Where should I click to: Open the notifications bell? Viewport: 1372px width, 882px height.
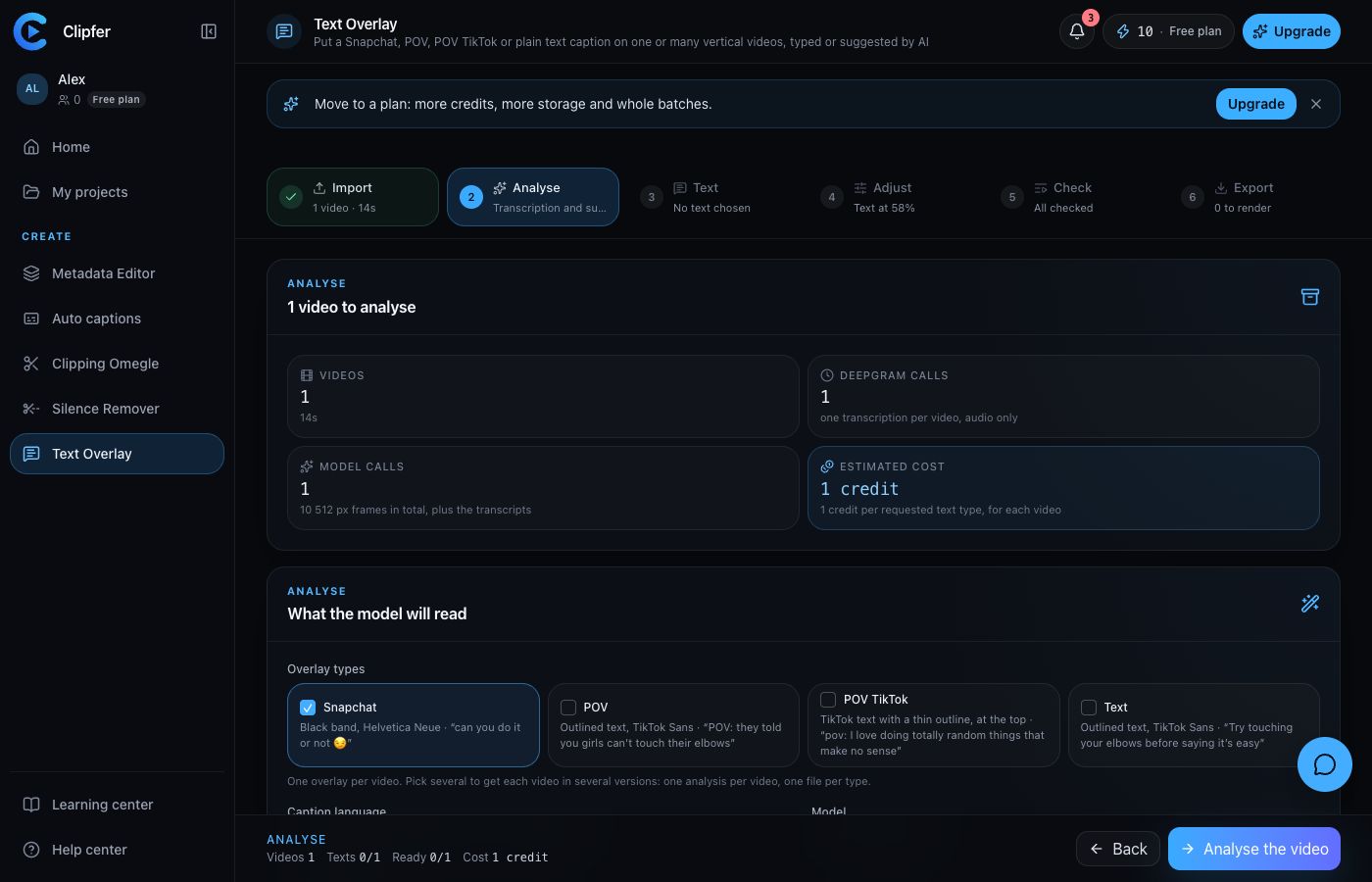(1077, 31)
